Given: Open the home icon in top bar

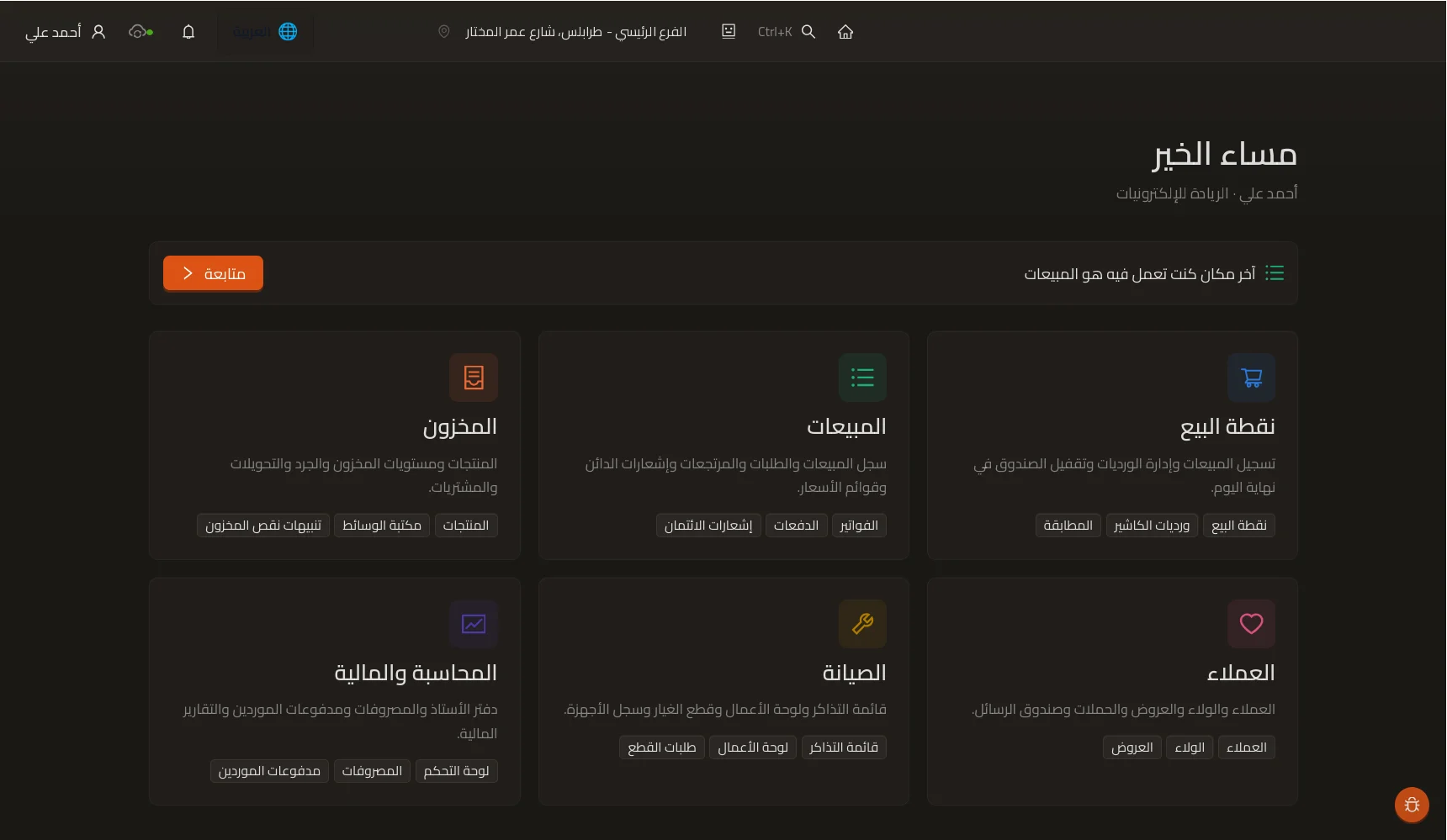Looking at the screenshot, I should (845, 32).
